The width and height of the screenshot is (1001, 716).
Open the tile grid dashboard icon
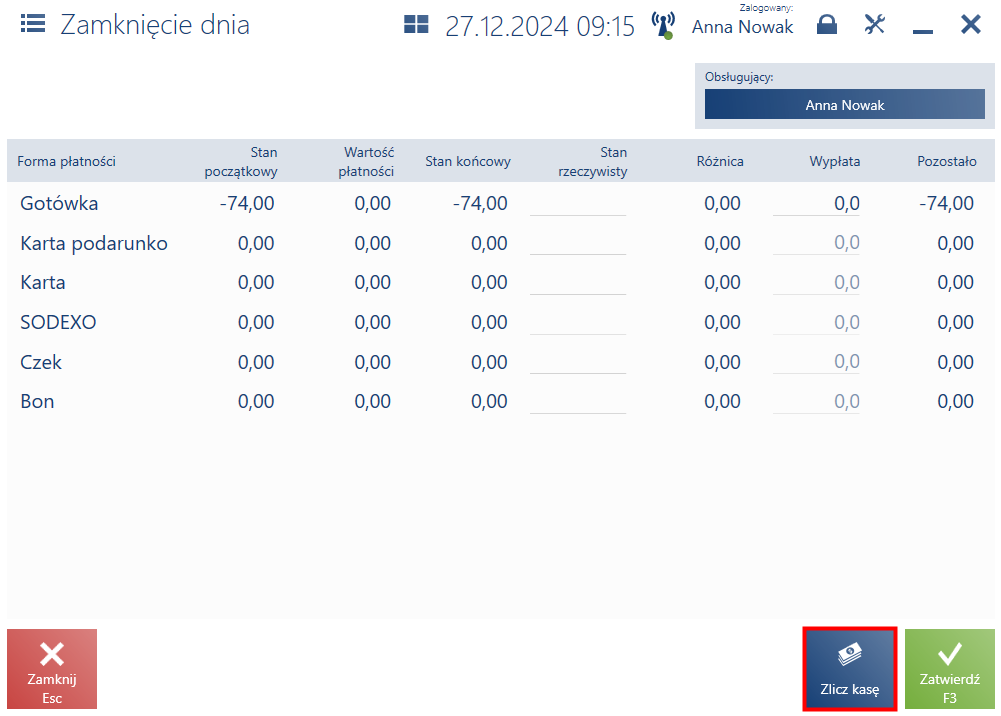click(416, 24)
